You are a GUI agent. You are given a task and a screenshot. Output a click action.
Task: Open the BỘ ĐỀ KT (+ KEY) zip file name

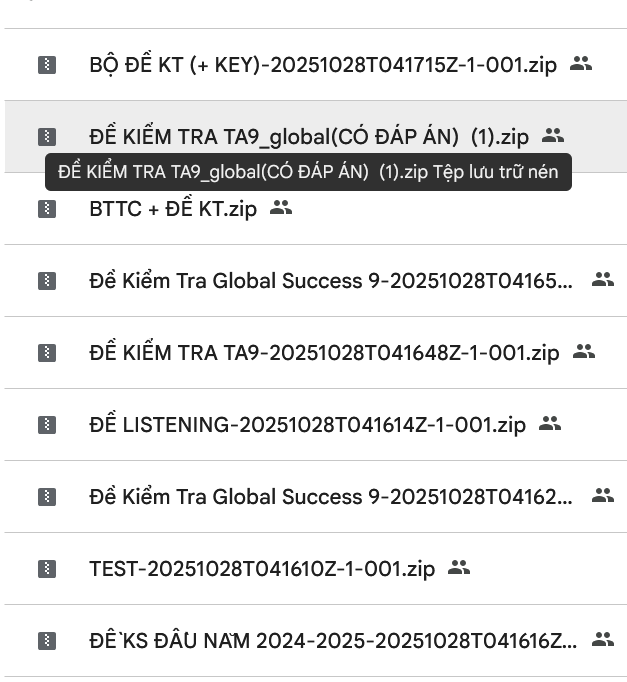click(x=322, y=66)
